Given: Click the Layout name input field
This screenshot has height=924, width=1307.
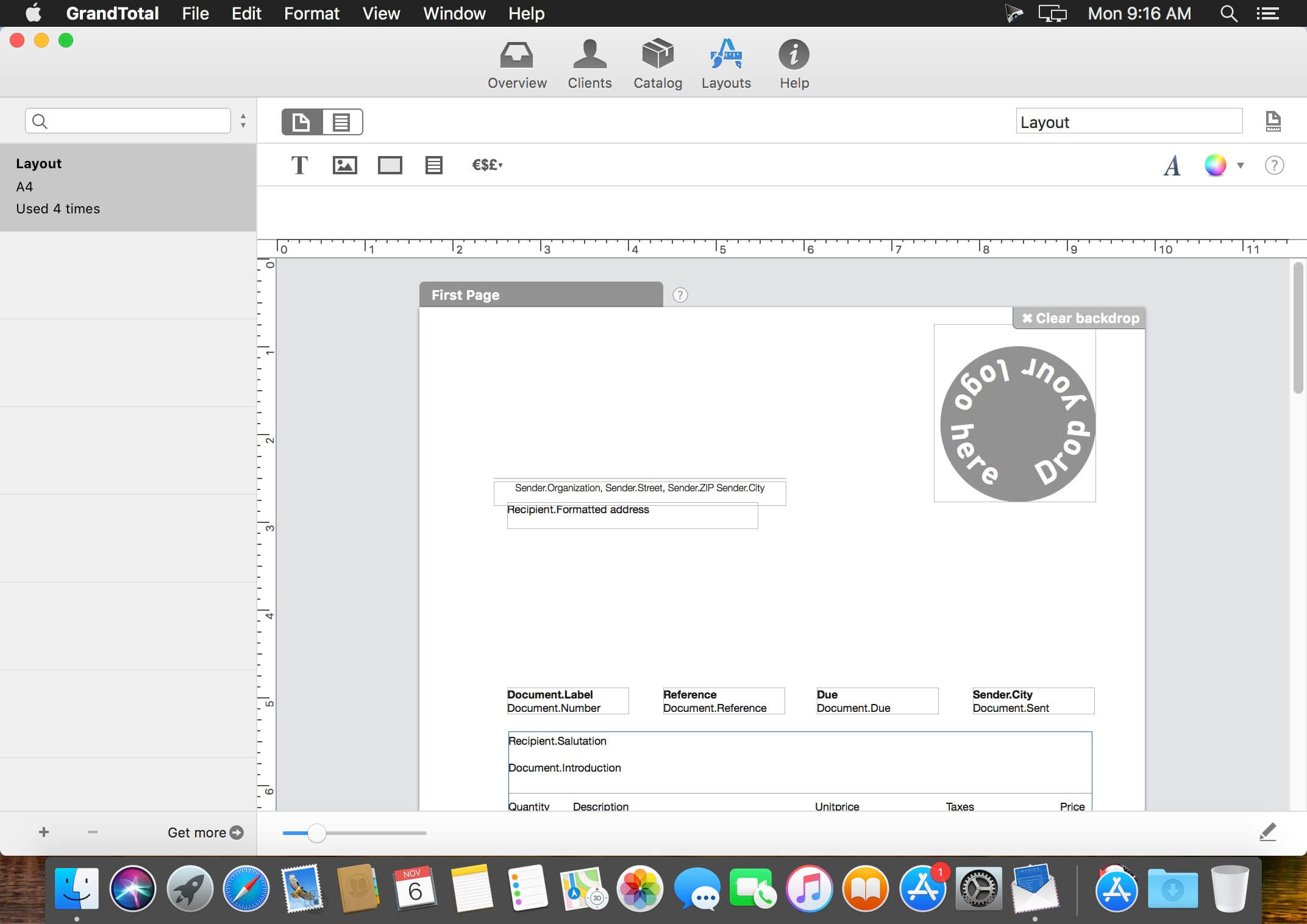Looking at the screenshot, I should point(1128,122).
